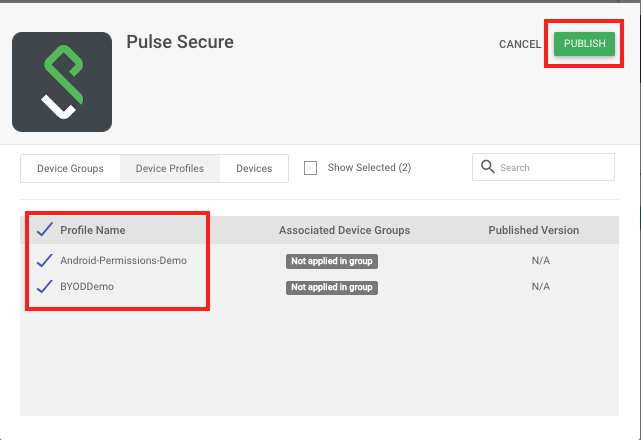
Task: Click the Show Selected (2) label
Action: [x=369, y=168]
